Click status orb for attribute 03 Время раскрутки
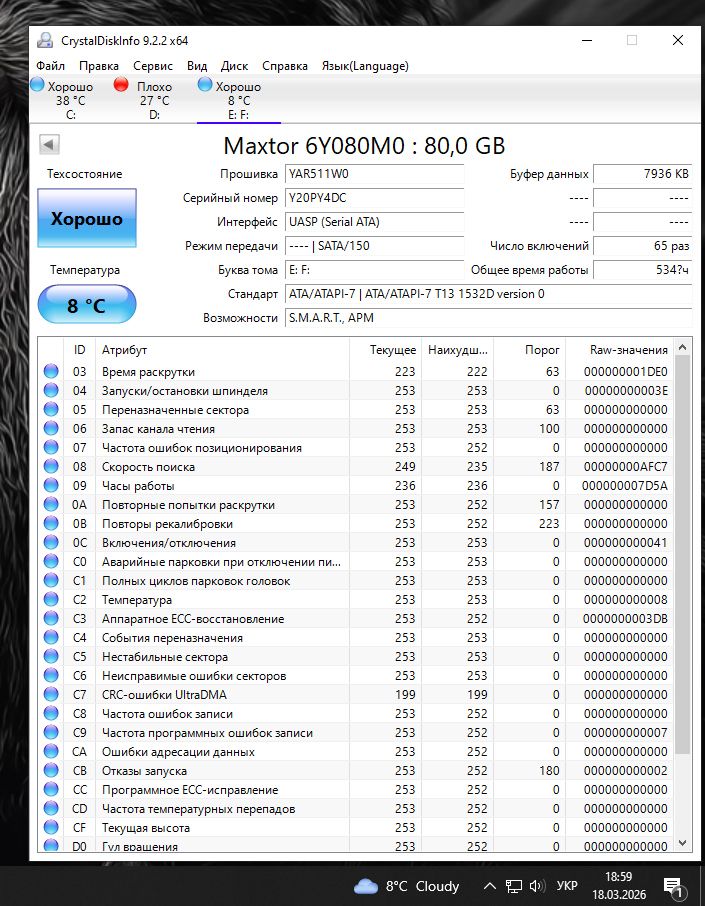705x906 pixels. coord(51,372)
